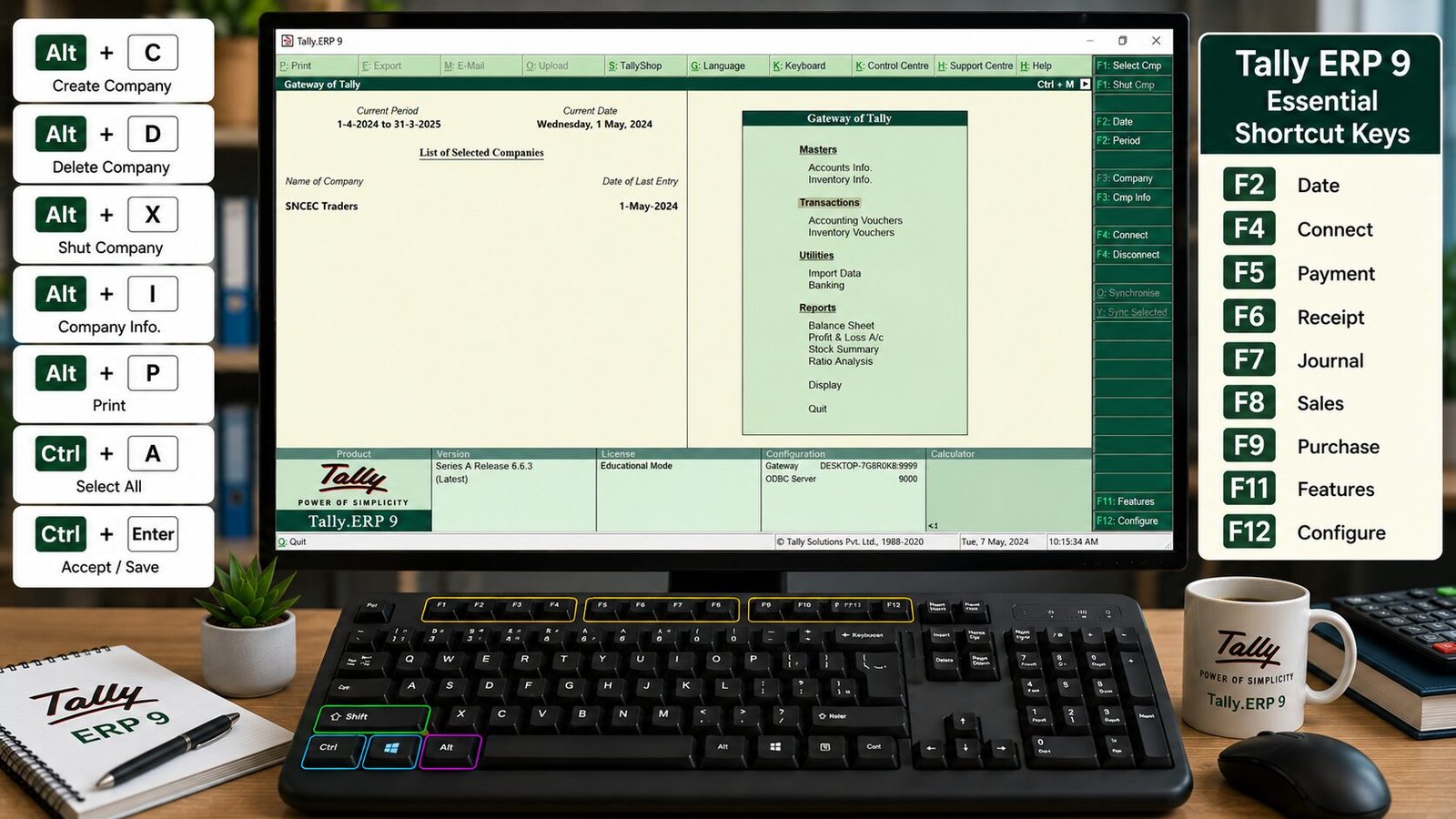Click the F1: Select Cmp button

coord(1132,66)
